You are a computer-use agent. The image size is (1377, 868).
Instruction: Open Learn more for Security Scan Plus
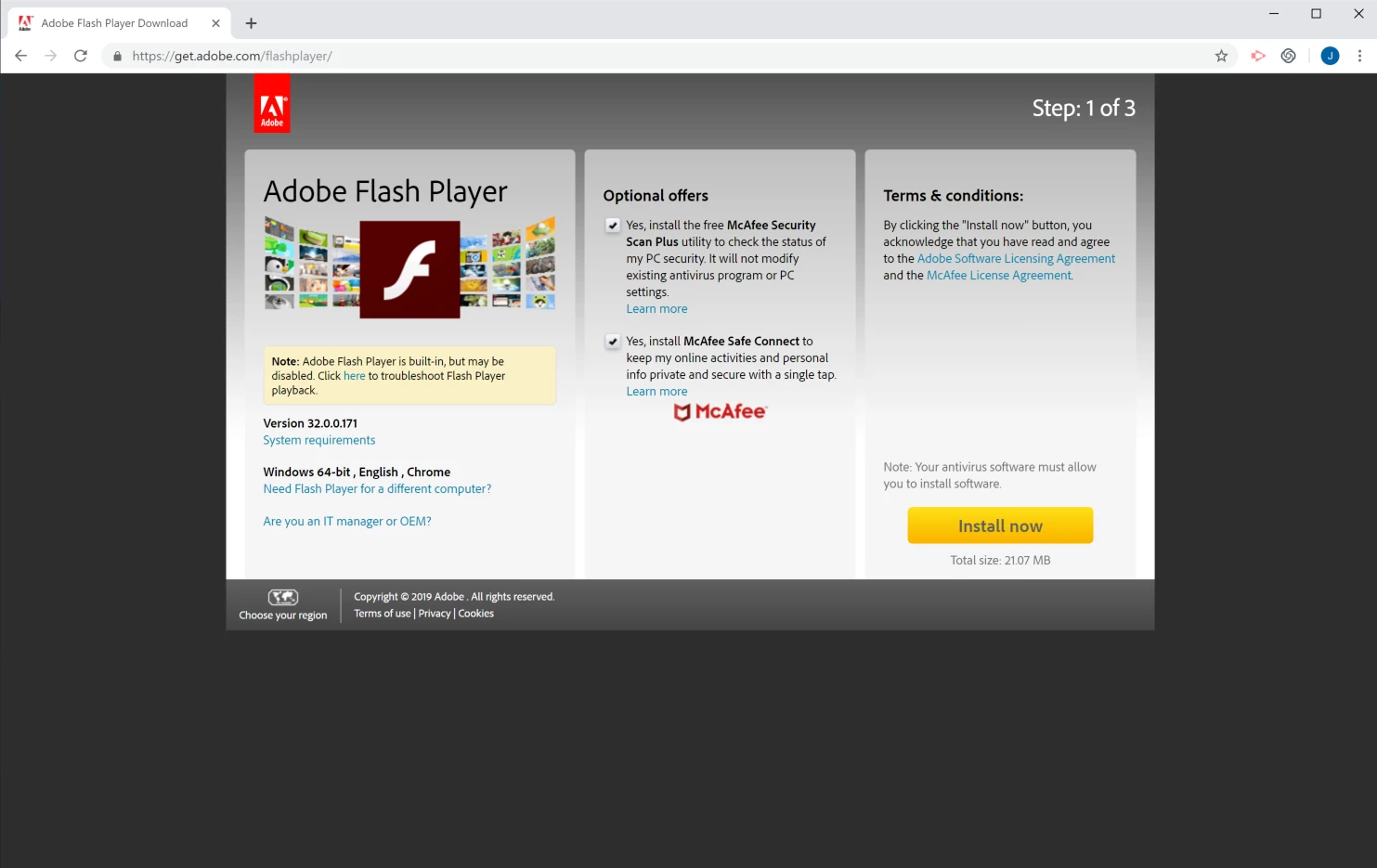click(656, 309)
